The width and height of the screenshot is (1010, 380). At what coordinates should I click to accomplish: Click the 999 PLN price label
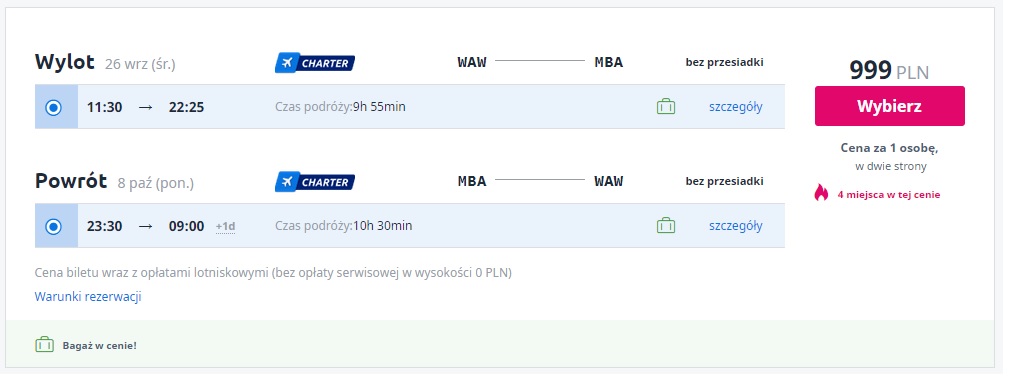(x=890, y=70)
